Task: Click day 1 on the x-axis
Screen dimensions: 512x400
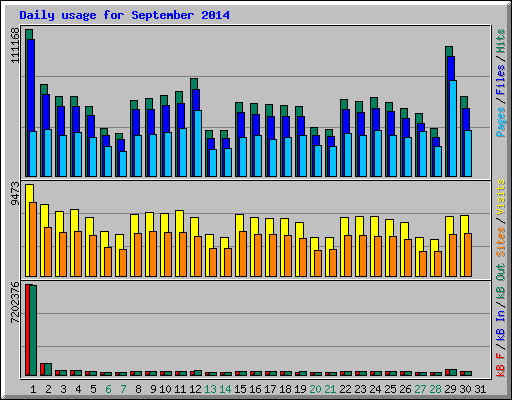Action: point(33,389)
